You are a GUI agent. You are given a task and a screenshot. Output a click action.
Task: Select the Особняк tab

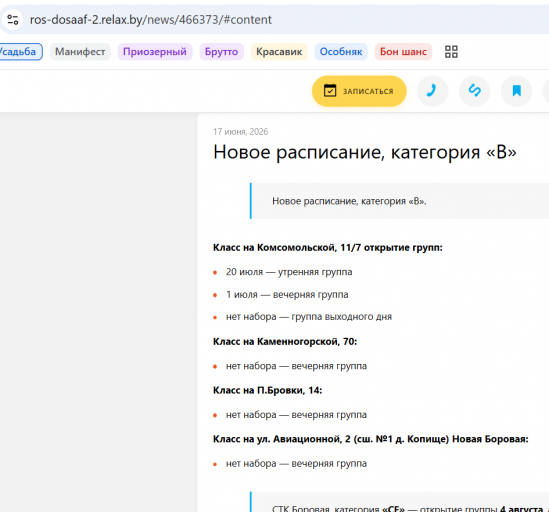click(x=341, y=52)
